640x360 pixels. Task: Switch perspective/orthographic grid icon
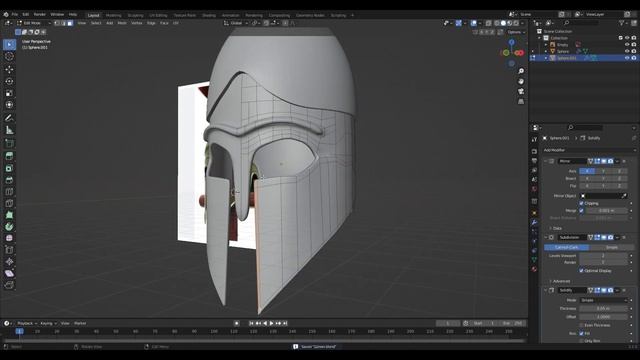521,101
